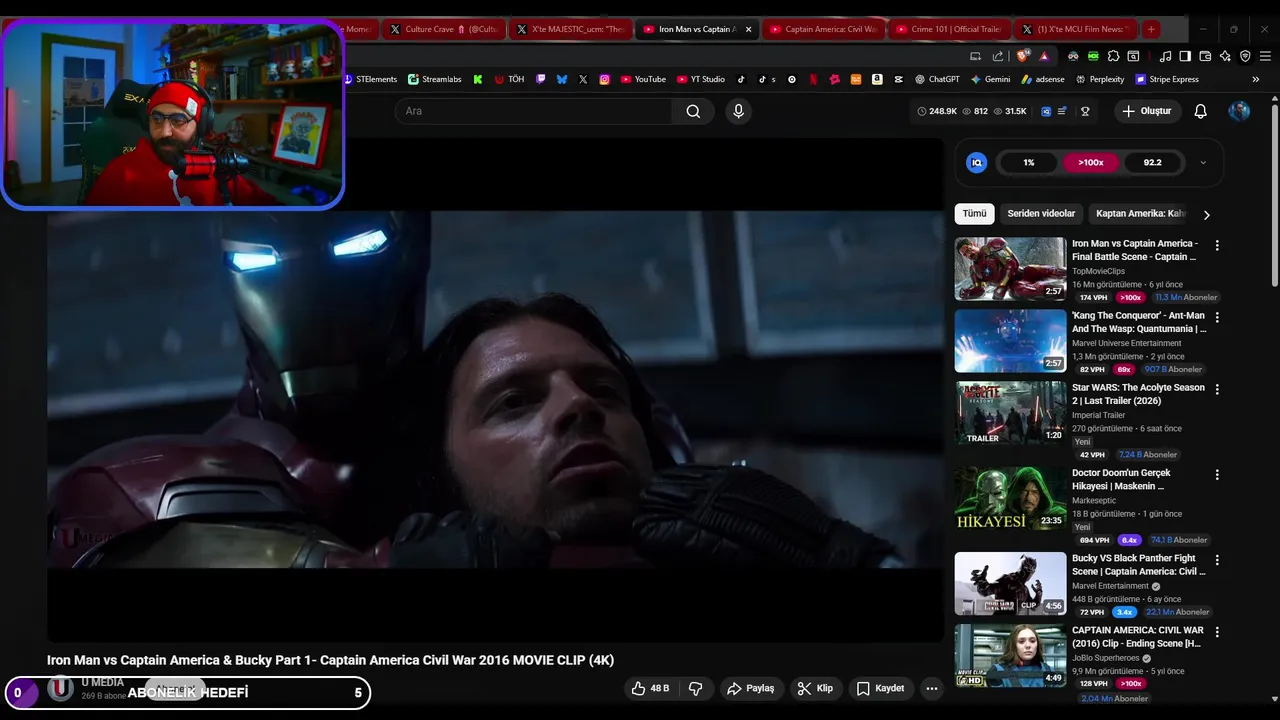The height and width of the screenshot is (720, 1280).
Task: Open Gemini bookmark
Action: (x=990, y=79)
